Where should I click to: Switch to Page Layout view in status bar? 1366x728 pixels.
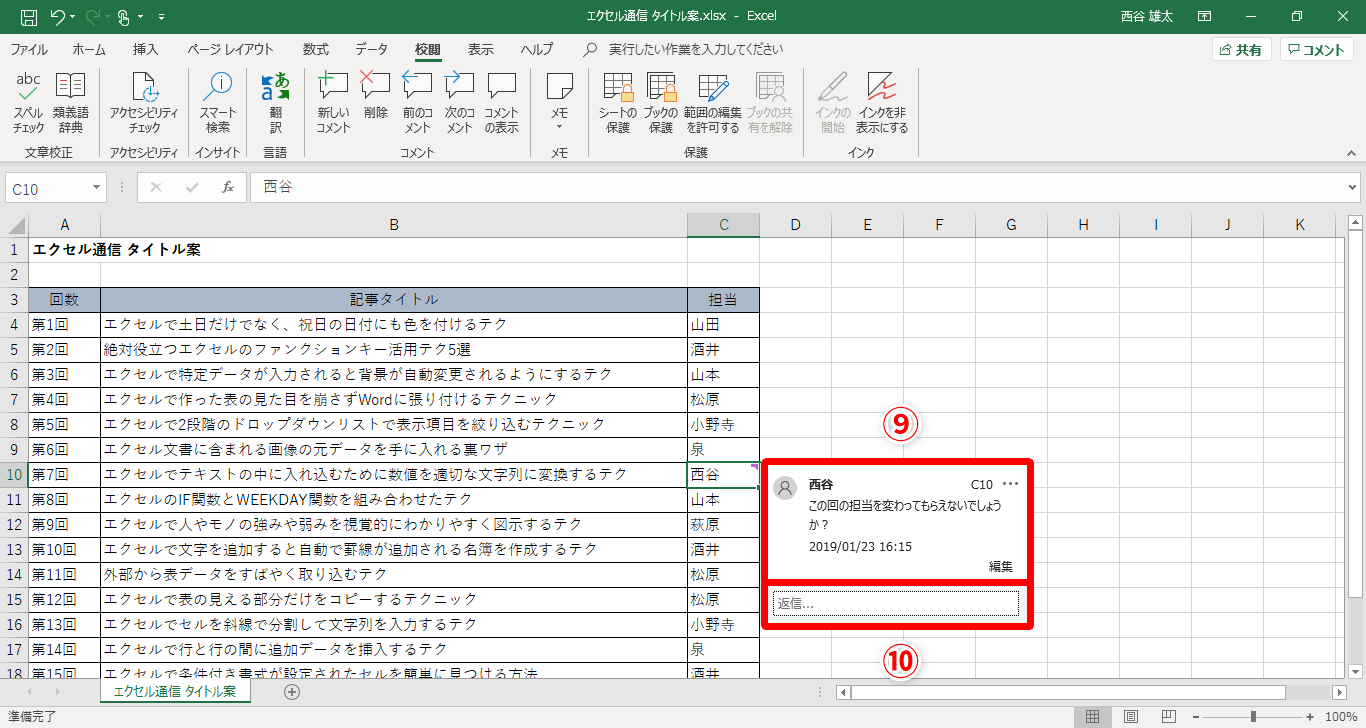(1131, 717)
